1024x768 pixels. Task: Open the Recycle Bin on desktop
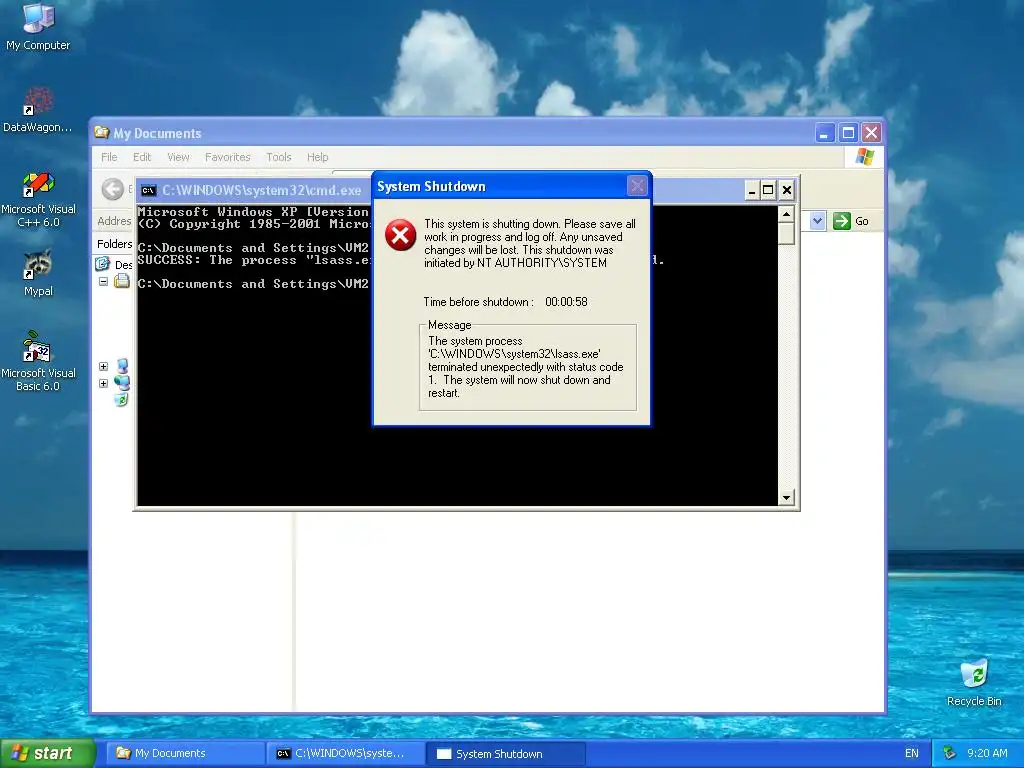point(974,682)
